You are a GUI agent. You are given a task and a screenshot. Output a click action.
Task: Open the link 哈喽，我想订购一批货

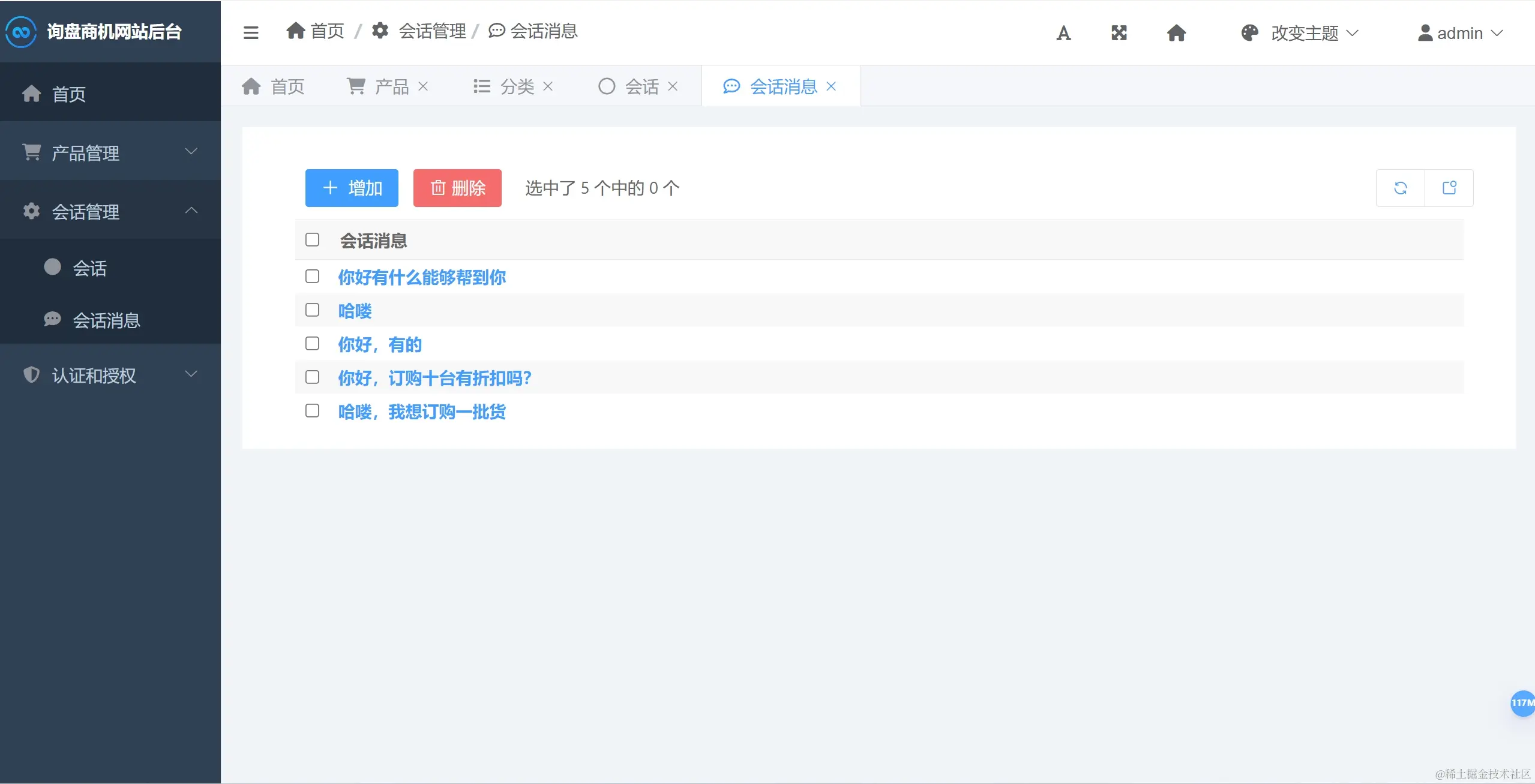click(422, 411)
